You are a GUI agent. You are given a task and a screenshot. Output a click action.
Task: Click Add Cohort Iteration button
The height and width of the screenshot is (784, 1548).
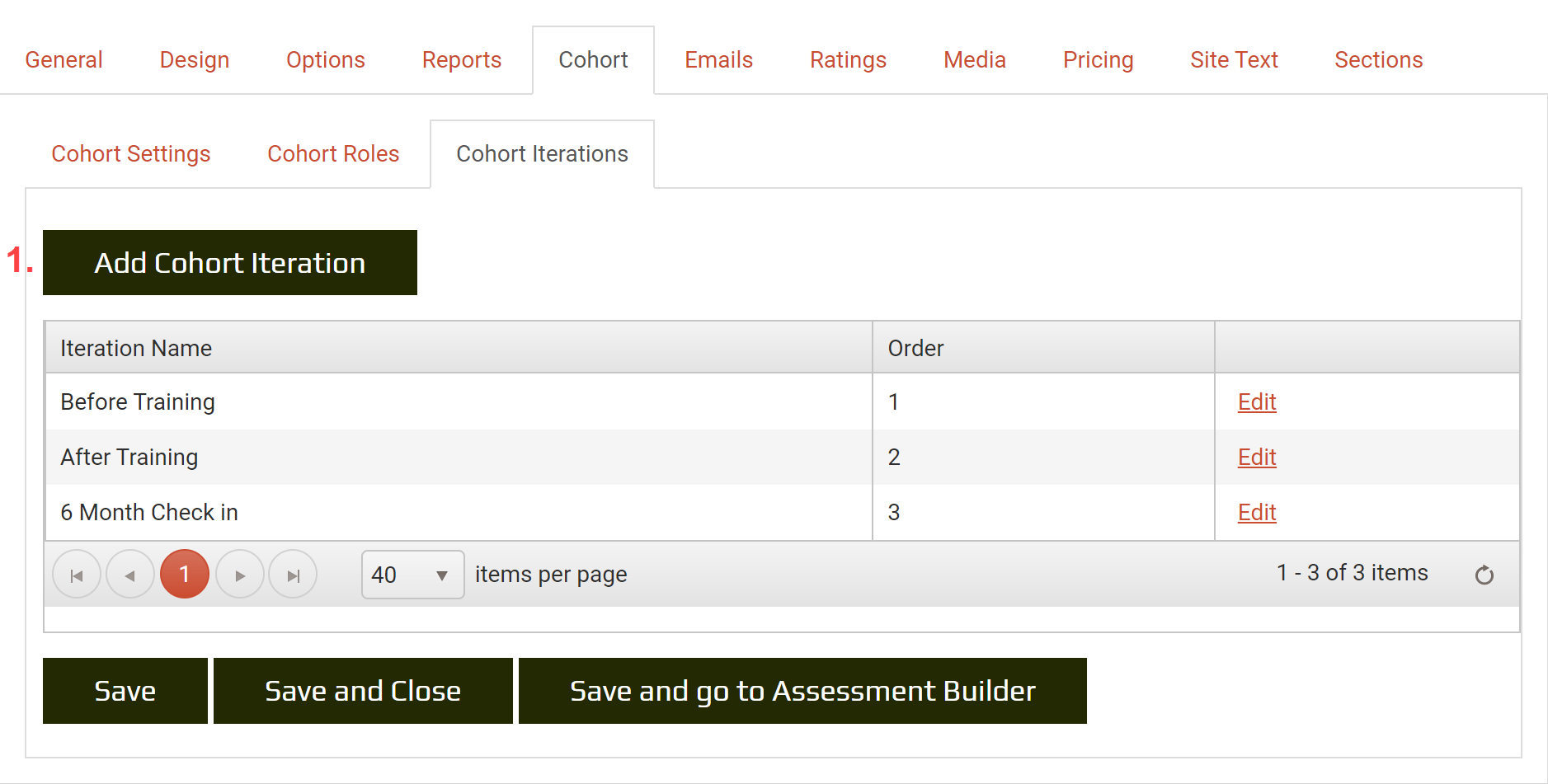pos(230,263)
